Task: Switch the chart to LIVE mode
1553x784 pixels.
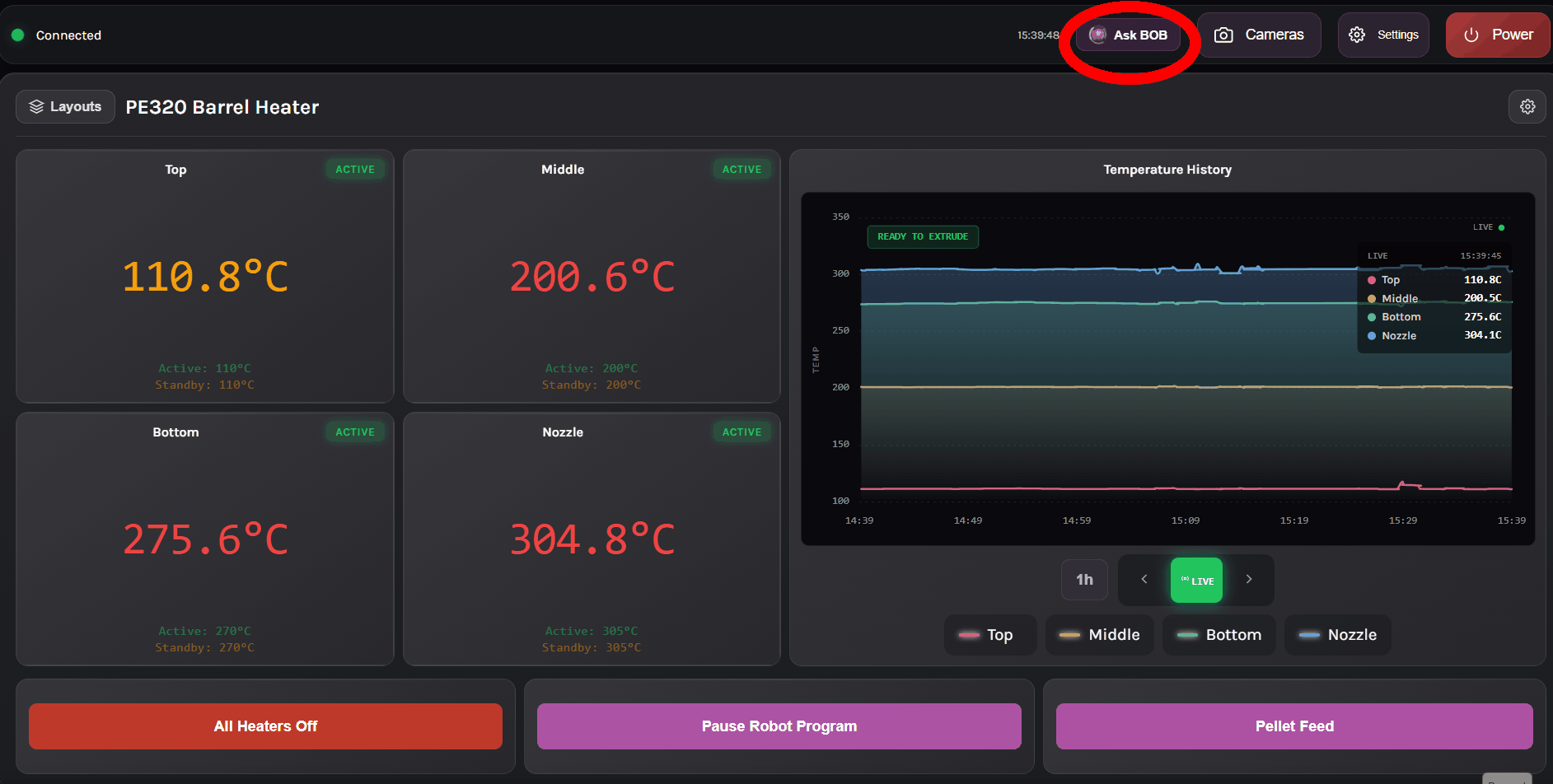Action: tap(1196, 581)
